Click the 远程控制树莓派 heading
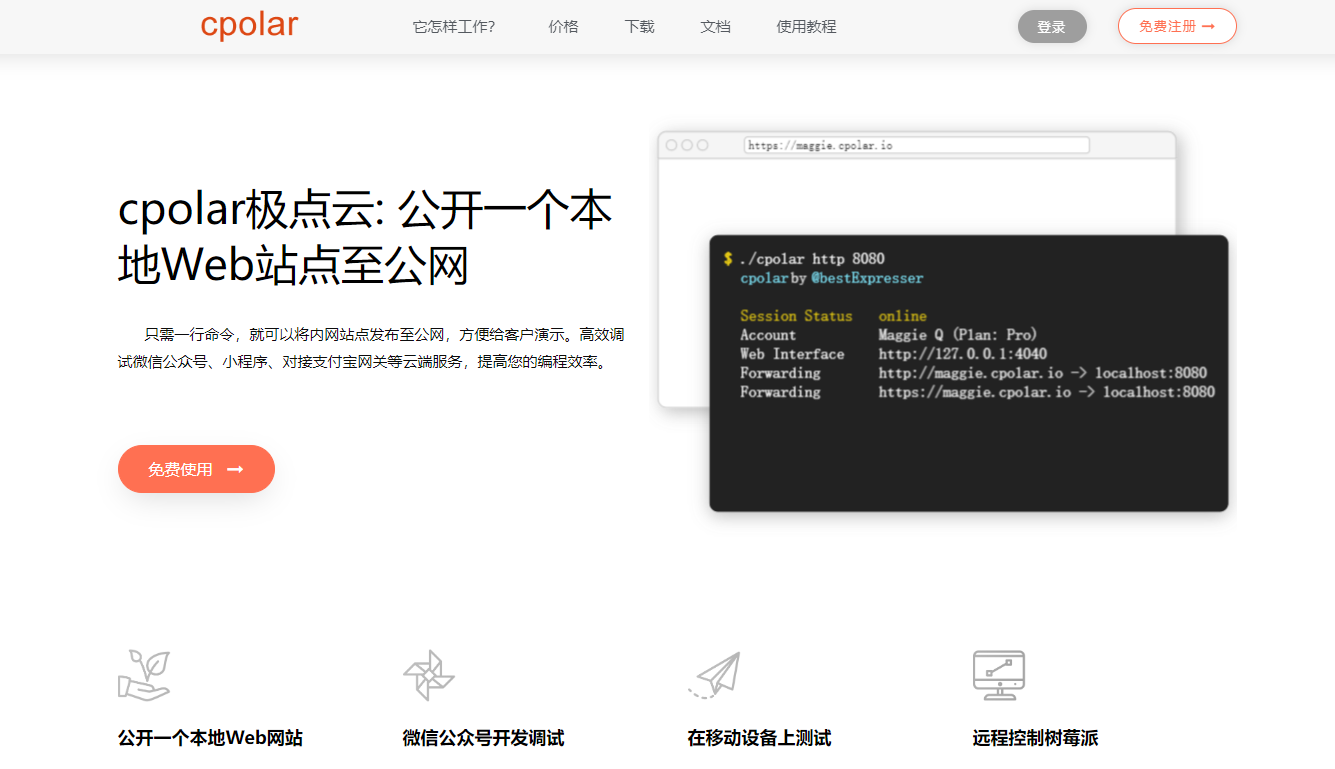 1035,738
